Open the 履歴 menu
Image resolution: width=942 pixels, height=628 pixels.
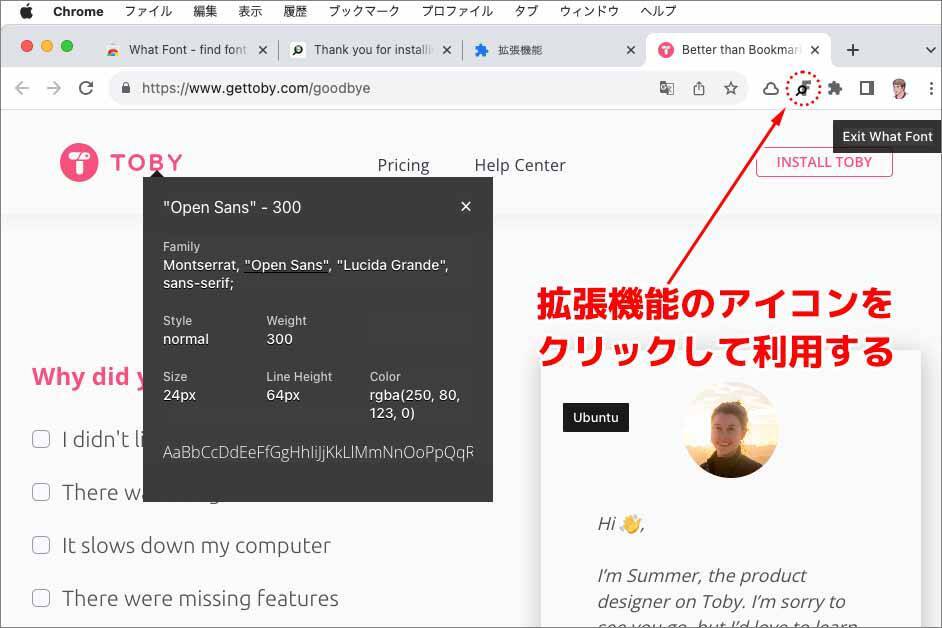coord(295,11)
